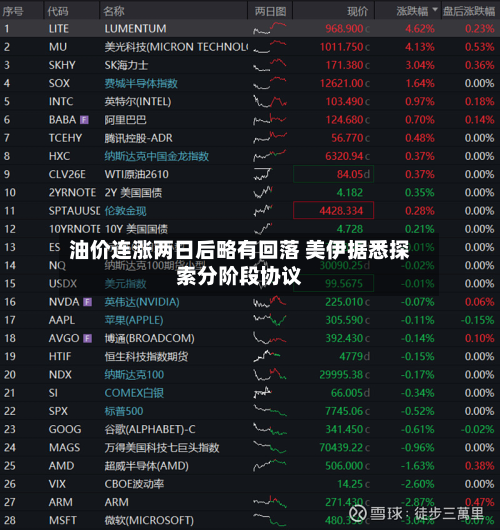
Task: Click the 恒生科技指数期货 name
Action: pos(146,356)
